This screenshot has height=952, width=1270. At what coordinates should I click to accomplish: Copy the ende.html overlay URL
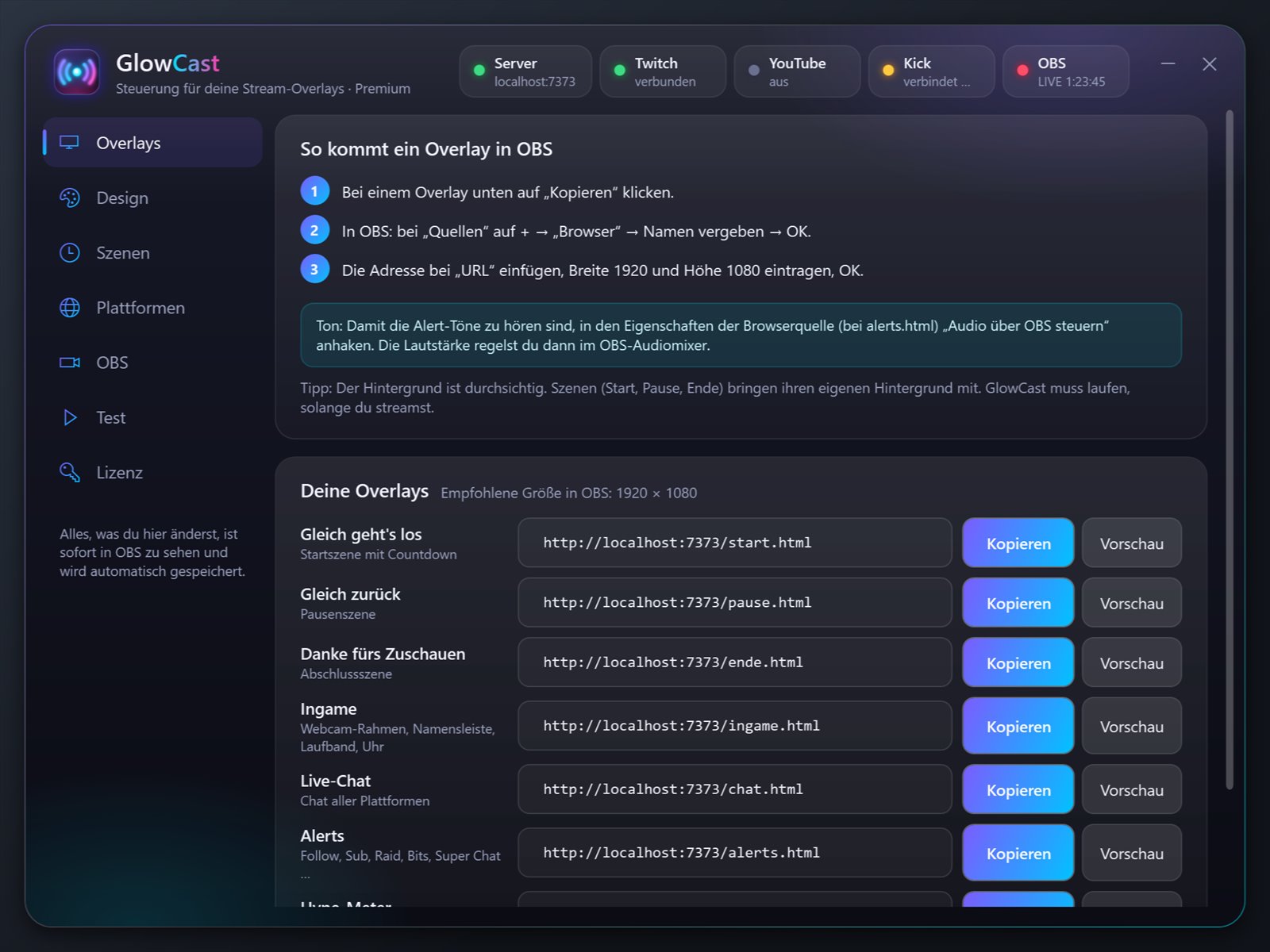click(1018, 662)
